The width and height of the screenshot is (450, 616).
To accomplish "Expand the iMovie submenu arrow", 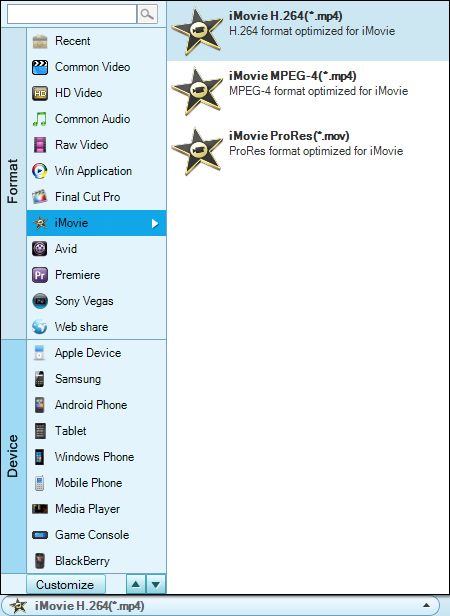I will [155, 223].
